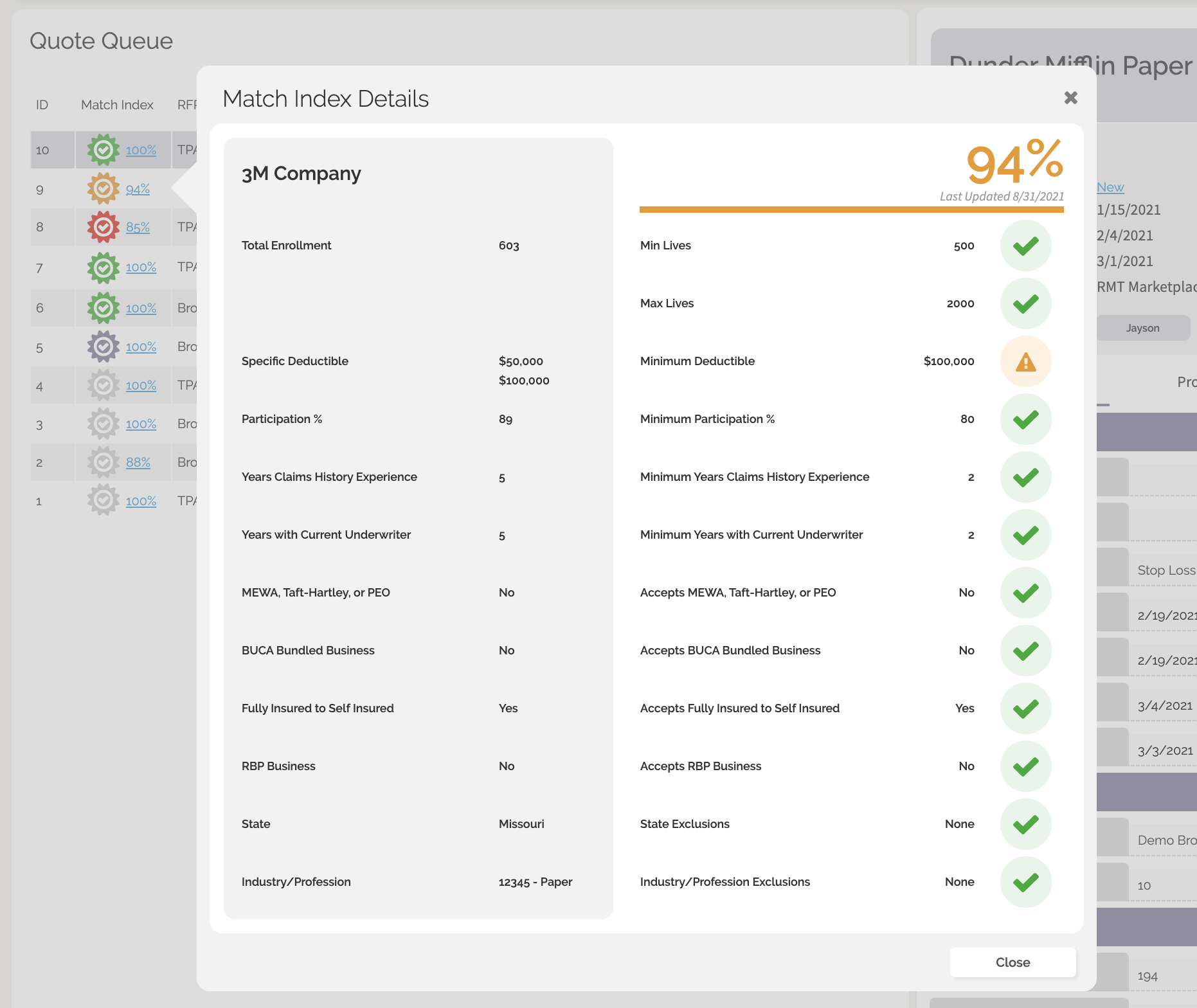
Task: Click the checkmark beside Minimum Participation %
Action: [1025, 419]
